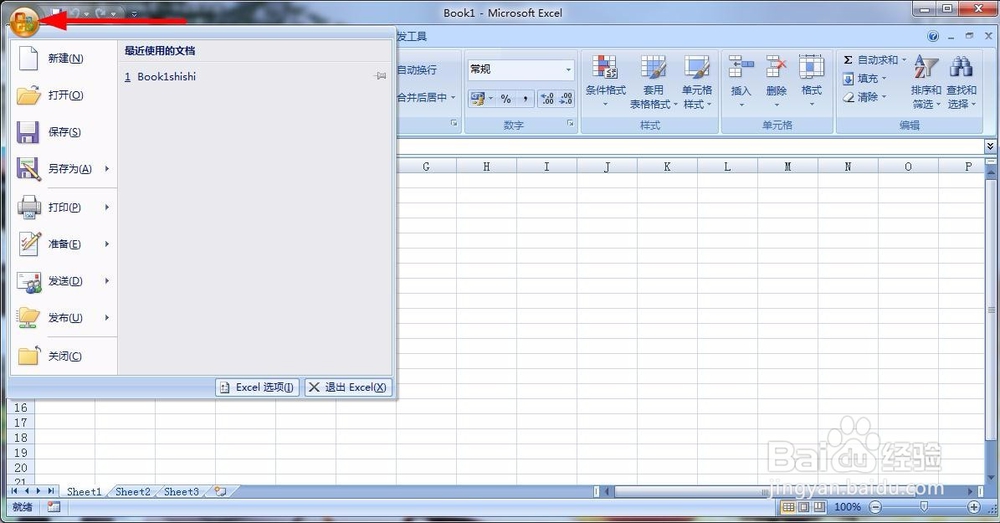The image size is (1000, 523).
Task: Zoom out with minus button
Action: 876,507
